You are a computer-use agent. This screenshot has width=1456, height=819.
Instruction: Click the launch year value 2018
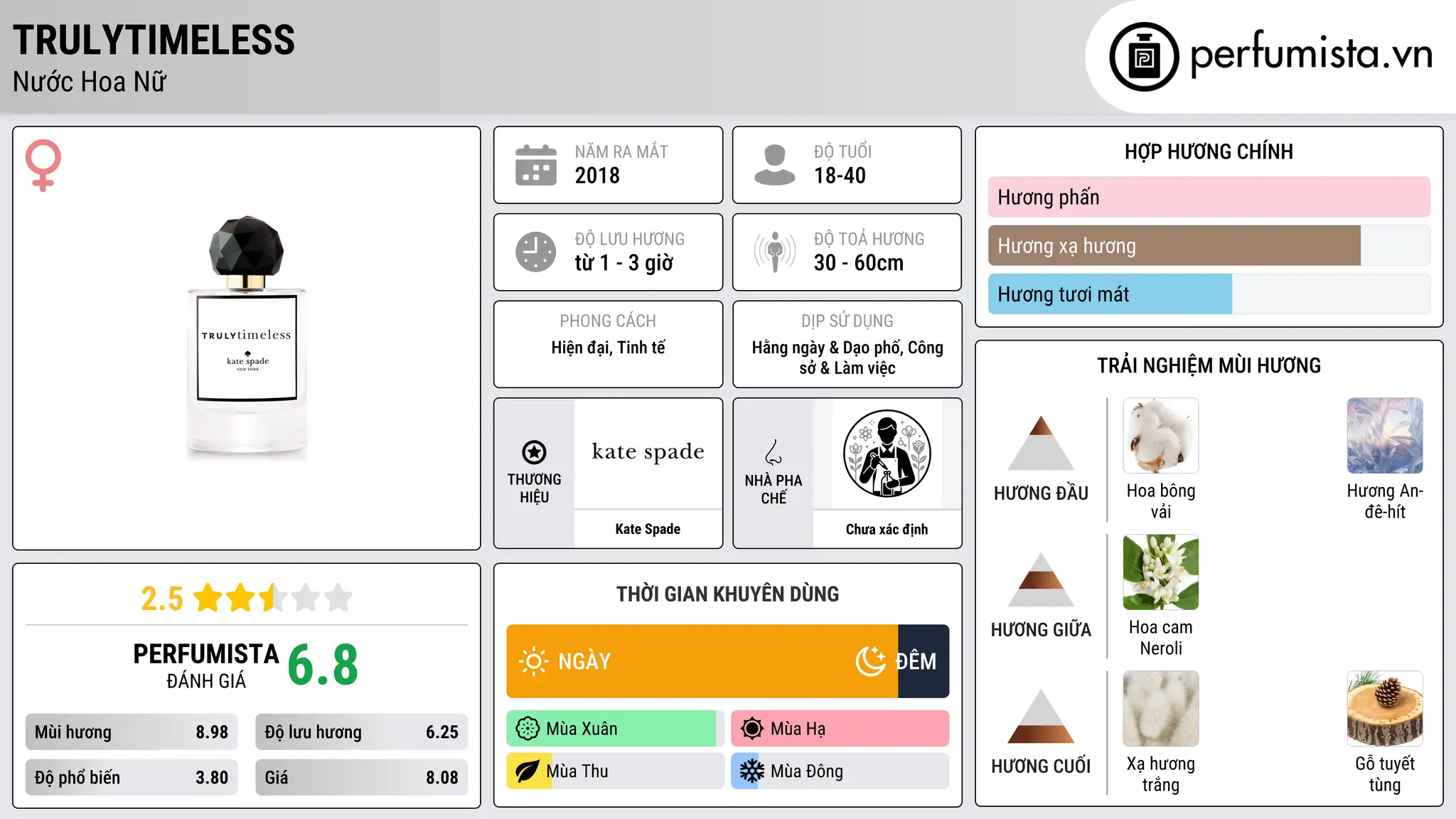tap(597, 176)
